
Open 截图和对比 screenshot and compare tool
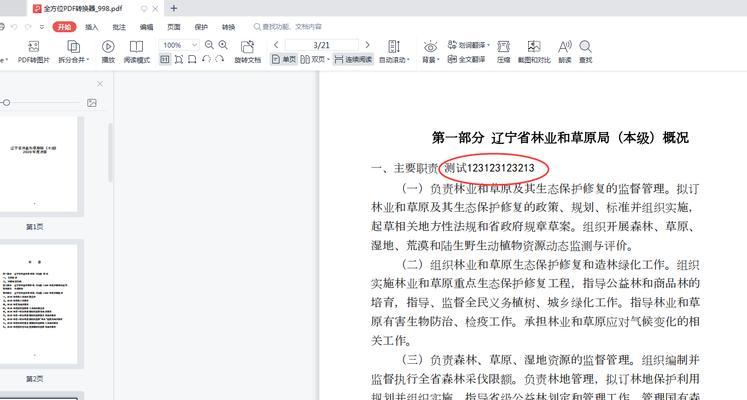[x=534, y=51]
